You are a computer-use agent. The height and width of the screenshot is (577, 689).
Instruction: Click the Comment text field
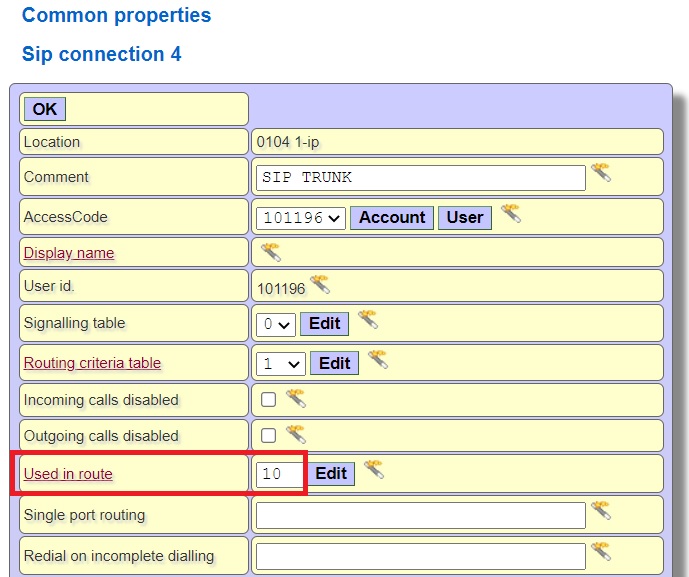(420, 178)
